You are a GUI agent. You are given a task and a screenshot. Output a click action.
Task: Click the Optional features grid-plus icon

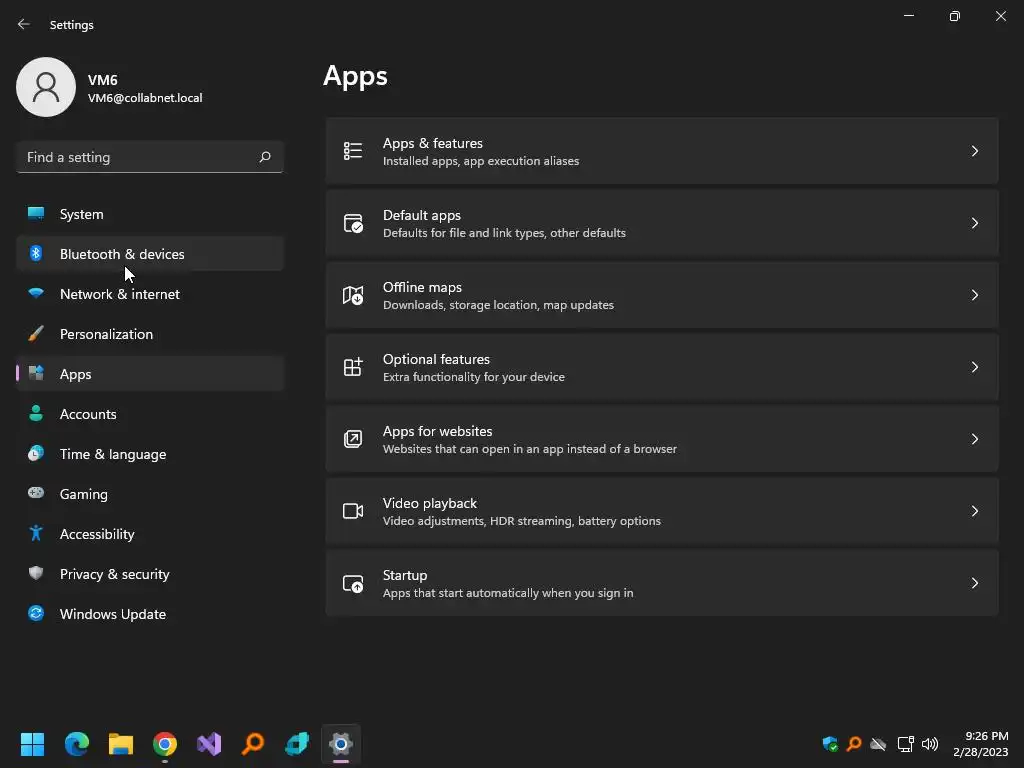(353, 367)
